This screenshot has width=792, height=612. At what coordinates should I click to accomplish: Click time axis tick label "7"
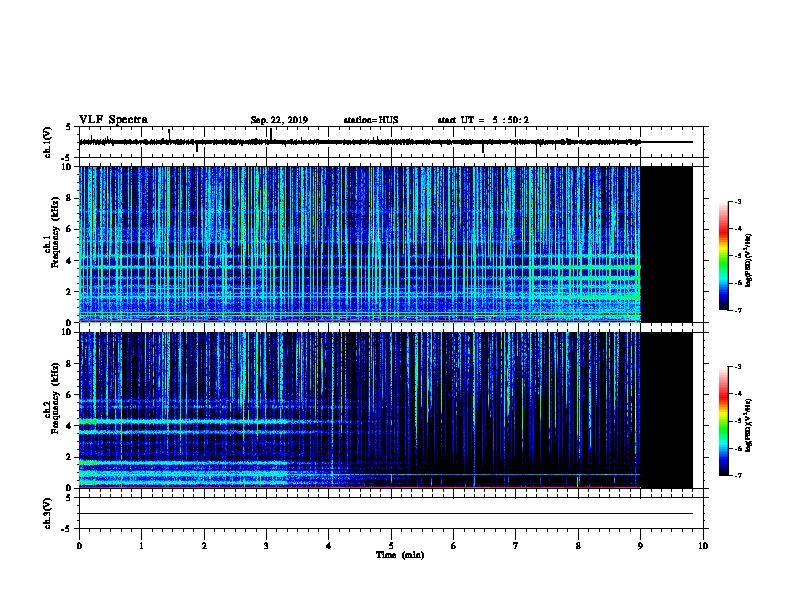click(516, 546)
